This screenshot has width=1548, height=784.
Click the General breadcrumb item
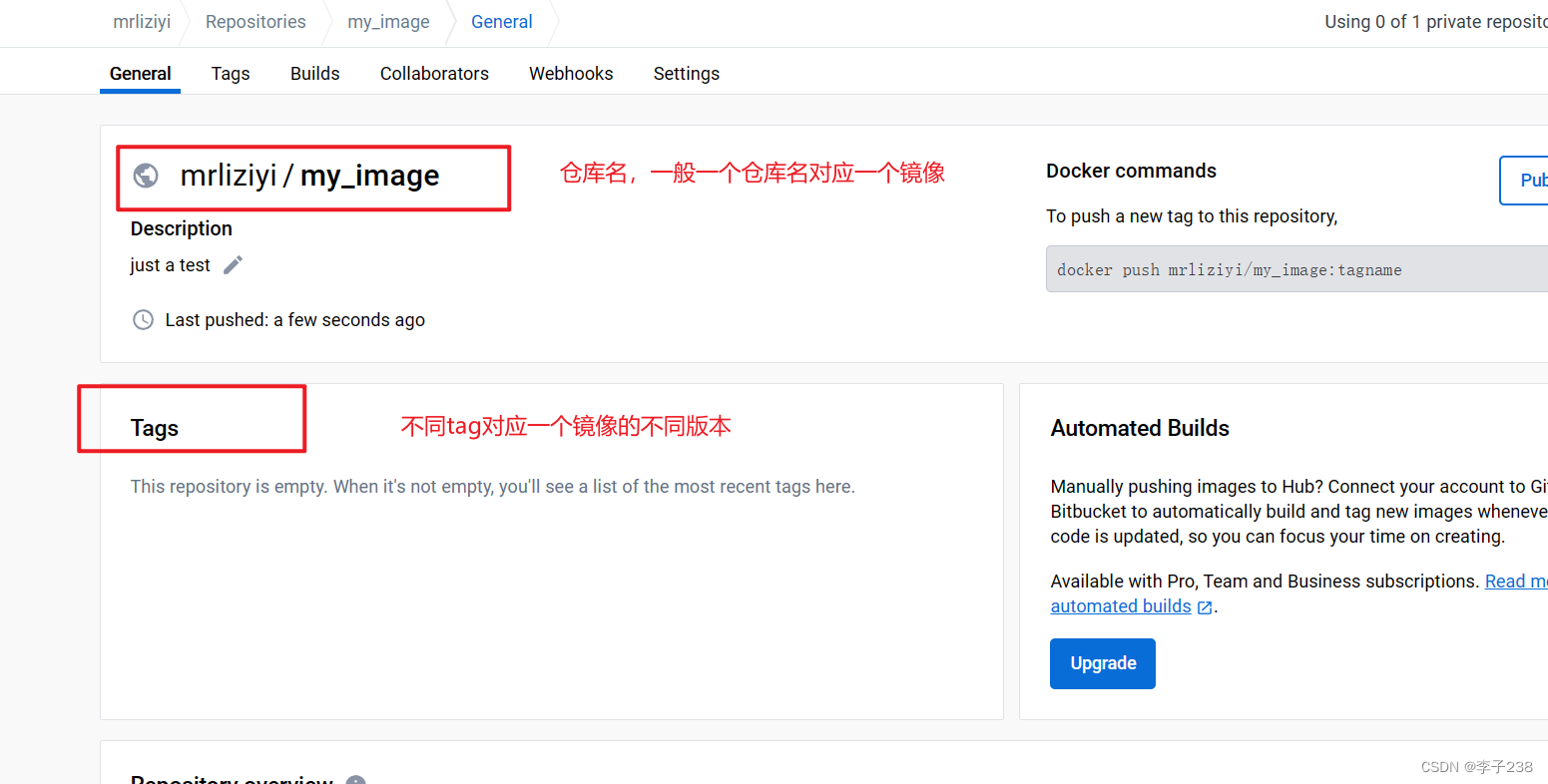coord(502,22)
